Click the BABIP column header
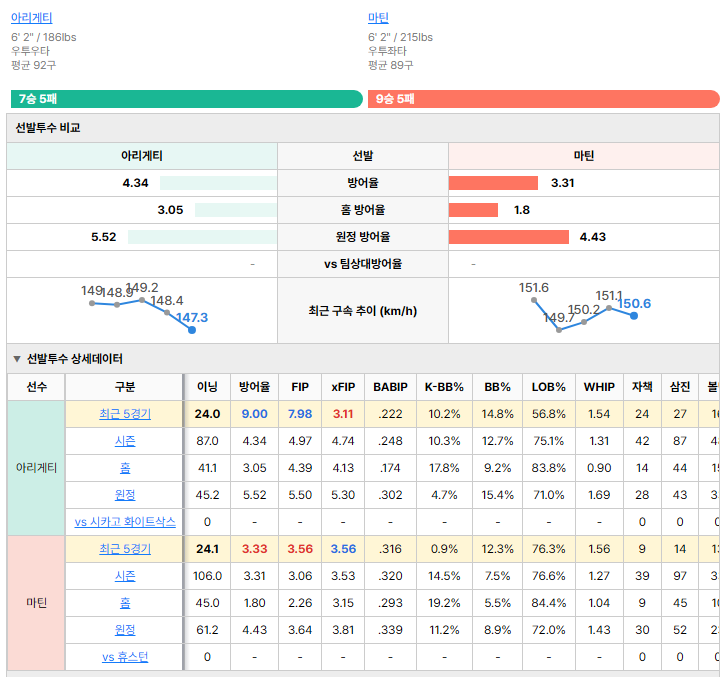The image size is (726, 677). pyautogui.click(x=390, y=387)
